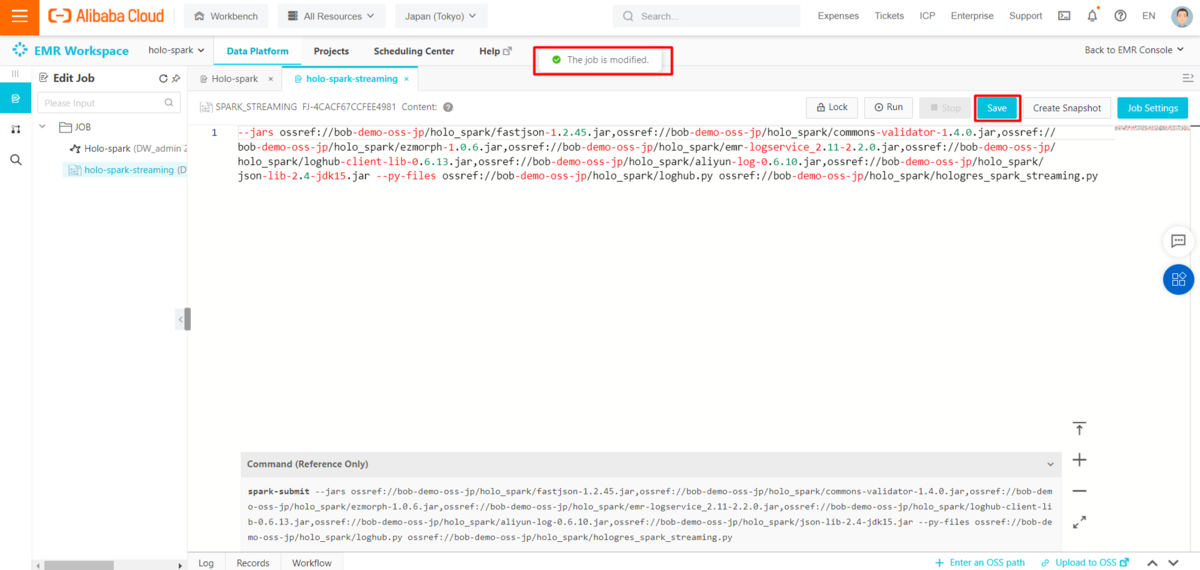
Task: Collapse the Command (Reference Only) section
Action: click(x=1049, y=464)
